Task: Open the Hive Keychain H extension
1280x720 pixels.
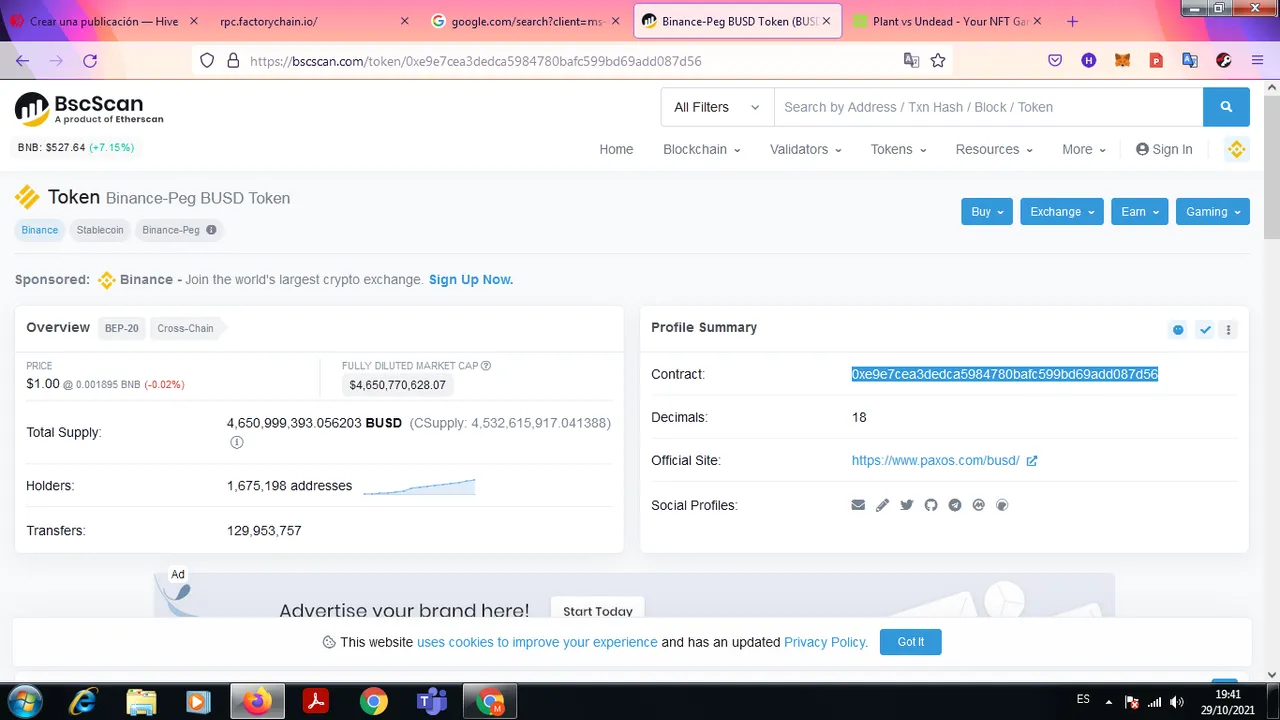Action: [1089, 60]
